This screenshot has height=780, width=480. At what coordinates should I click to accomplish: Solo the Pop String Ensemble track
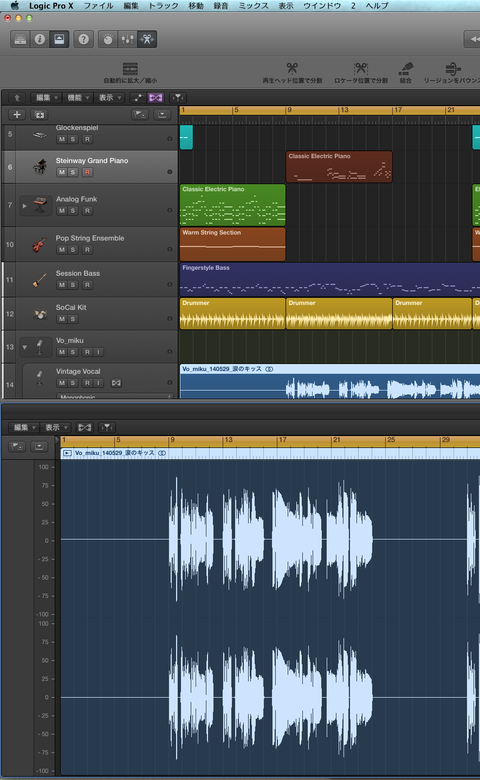tap(73, 250)
